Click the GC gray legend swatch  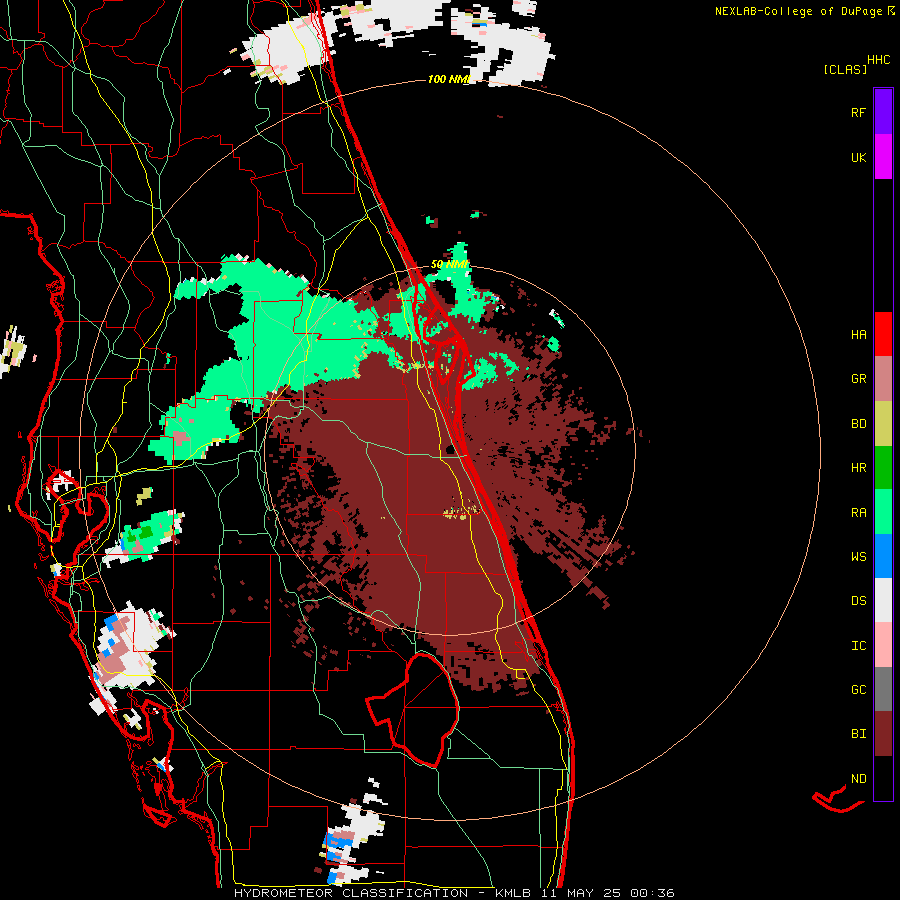[x=883, y=689]
